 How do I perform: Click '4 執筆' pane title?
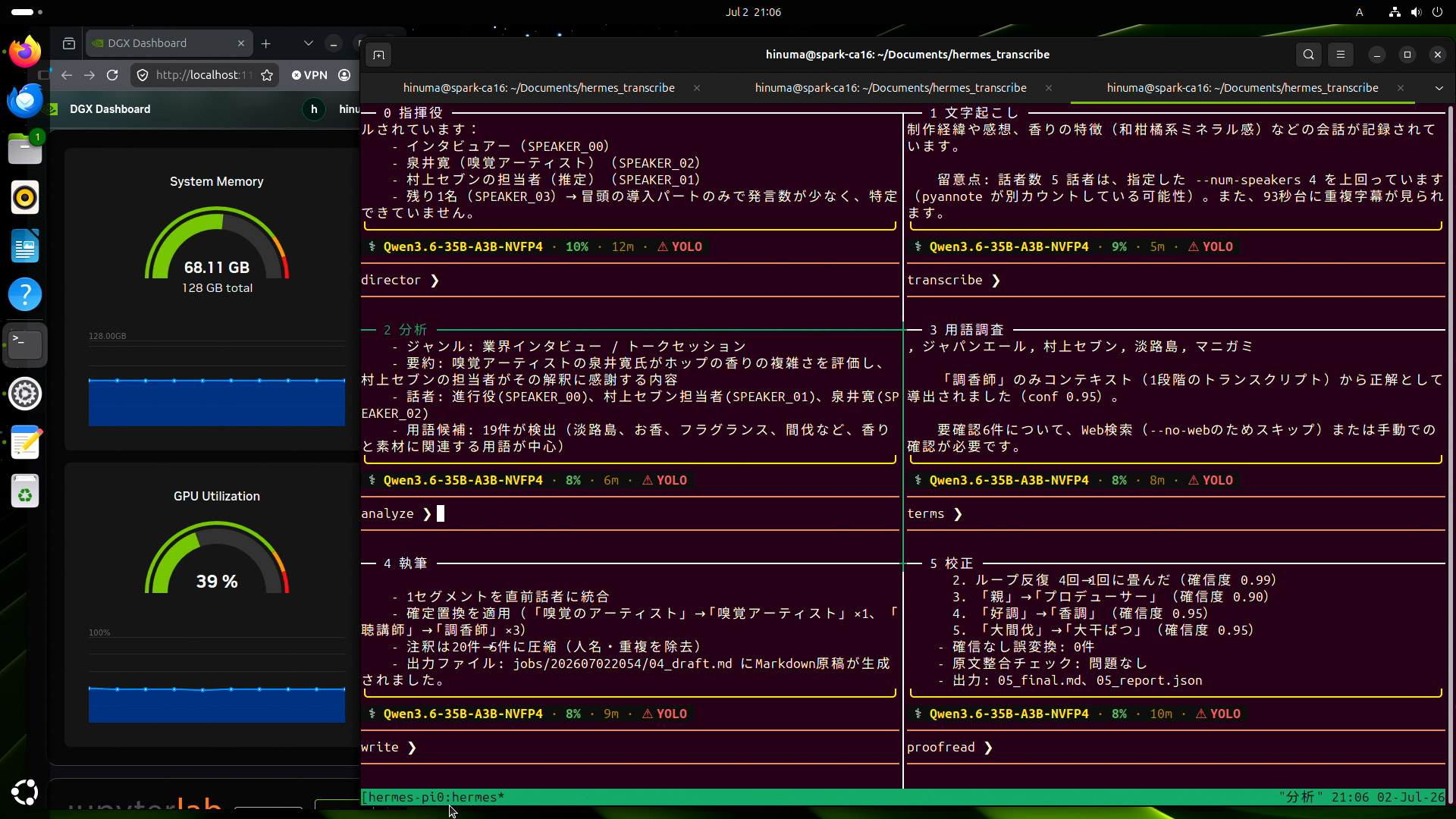pyautogui.click(x=406, y=563)
